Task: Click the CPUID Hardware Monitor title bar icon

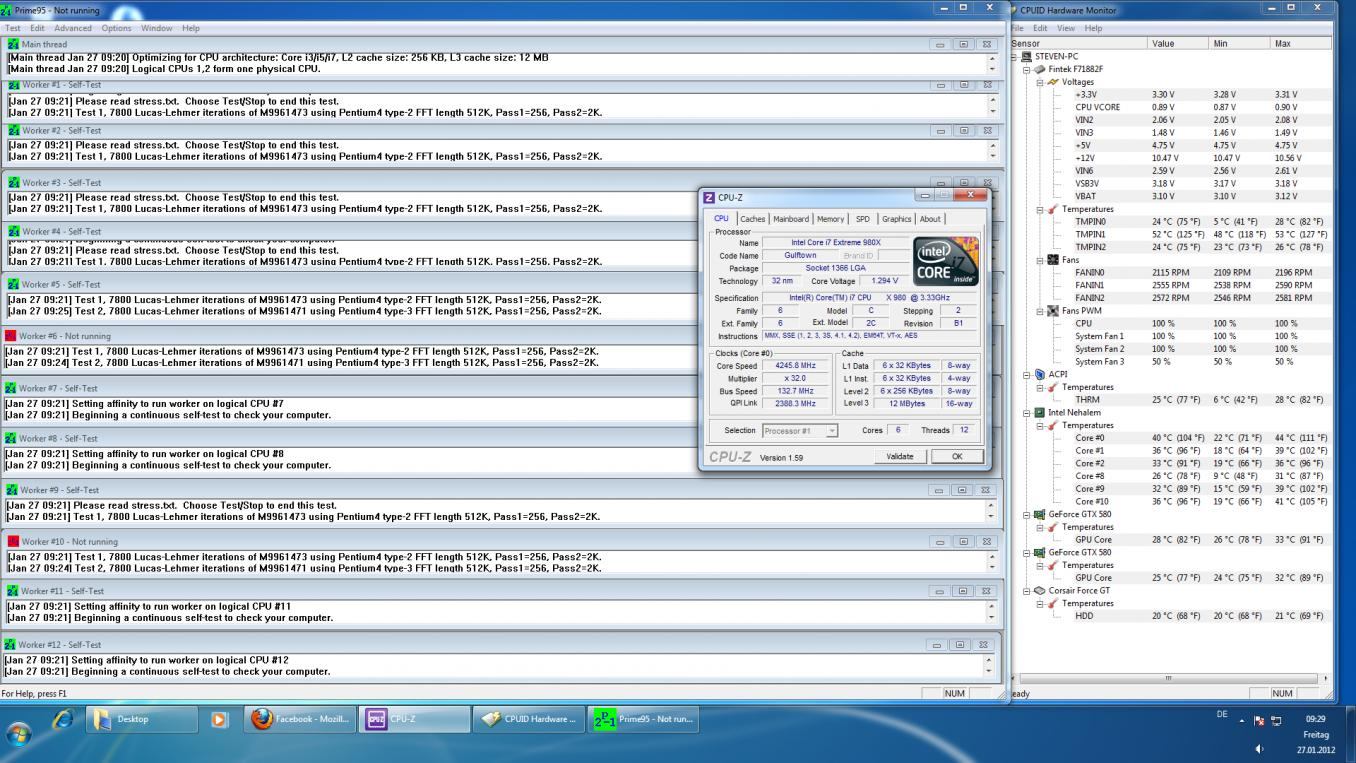Action: pos(1014,10)
